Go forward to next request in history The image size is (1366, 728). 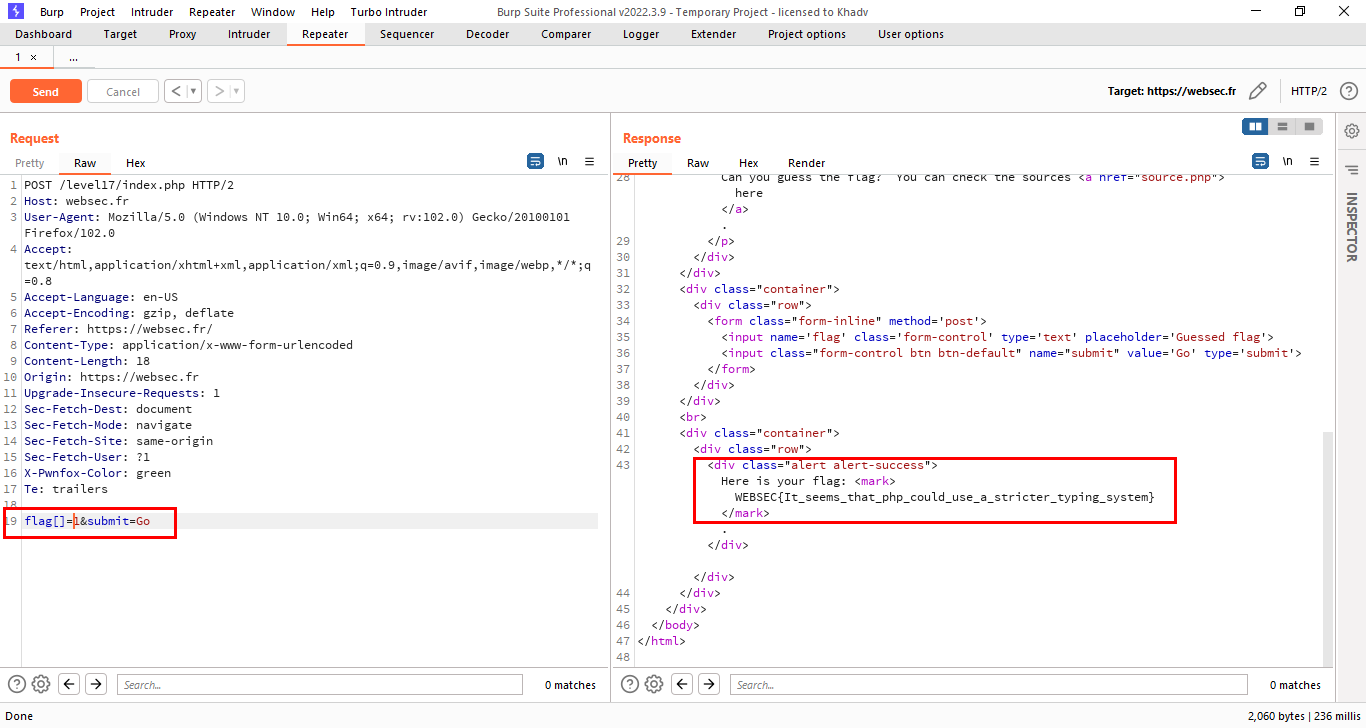219,91
